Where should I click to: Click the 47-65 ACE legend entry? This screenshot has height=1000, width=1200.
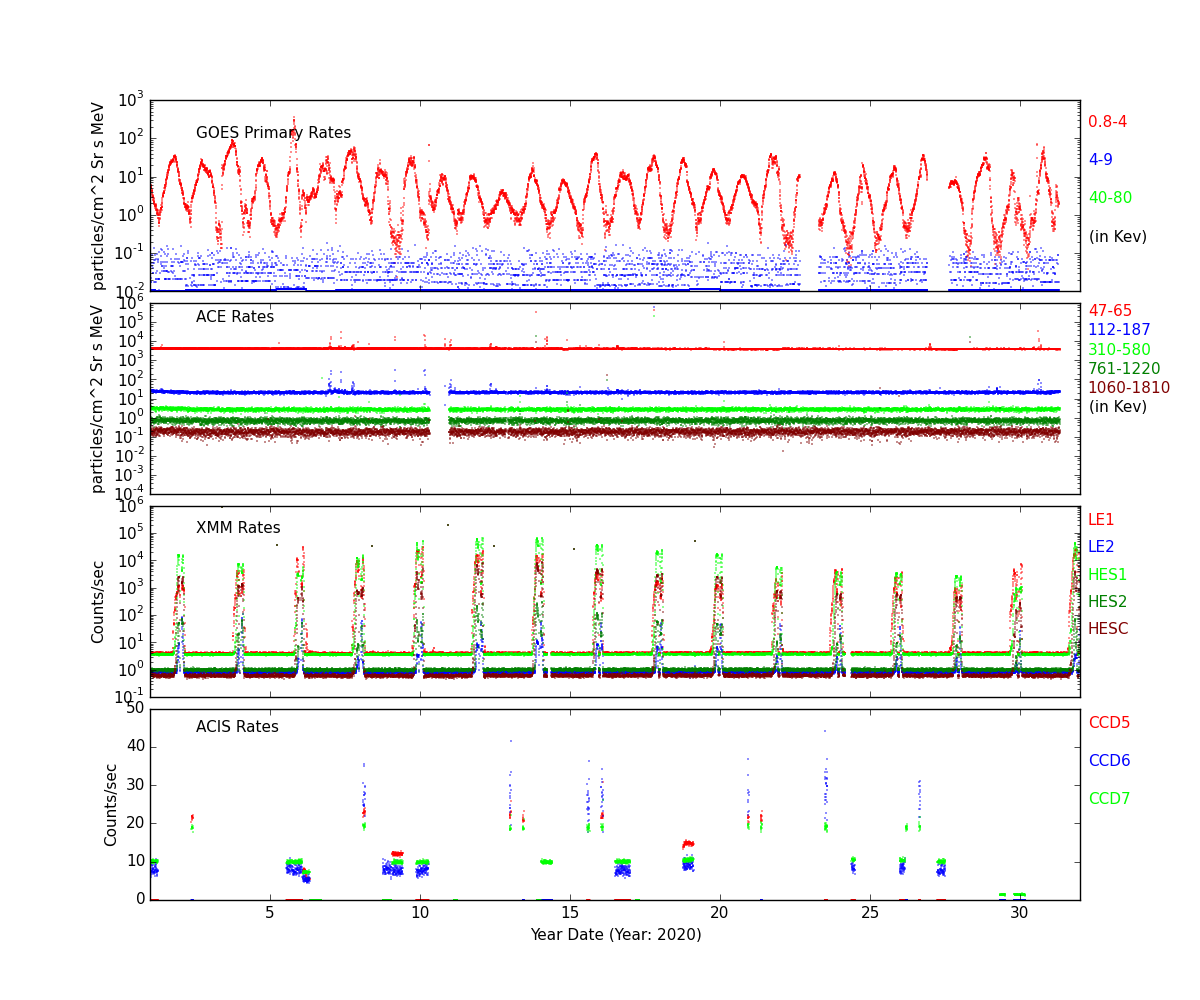pos(1110,311)
